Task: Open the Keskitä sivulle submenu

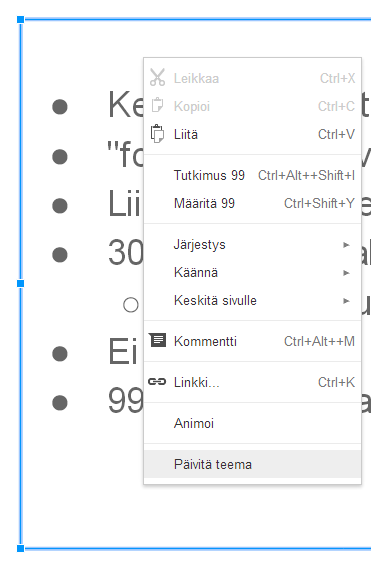Action: (x=253, y=301)
